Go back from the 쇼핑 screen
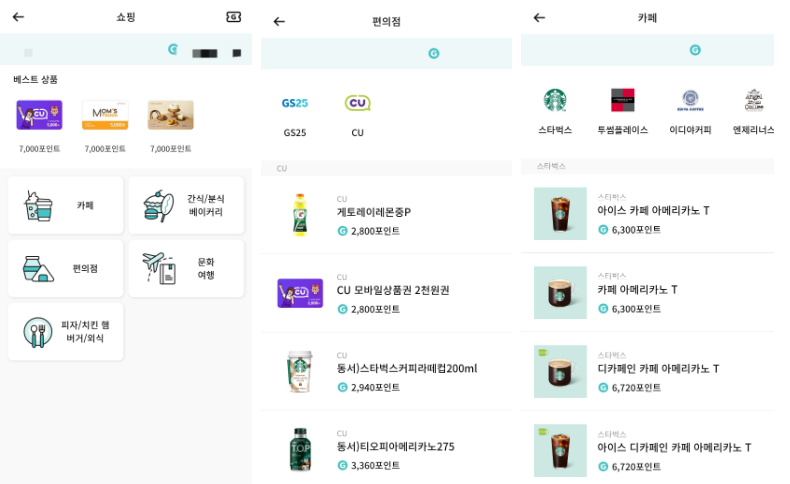The image size is (790, 484). 19,17
